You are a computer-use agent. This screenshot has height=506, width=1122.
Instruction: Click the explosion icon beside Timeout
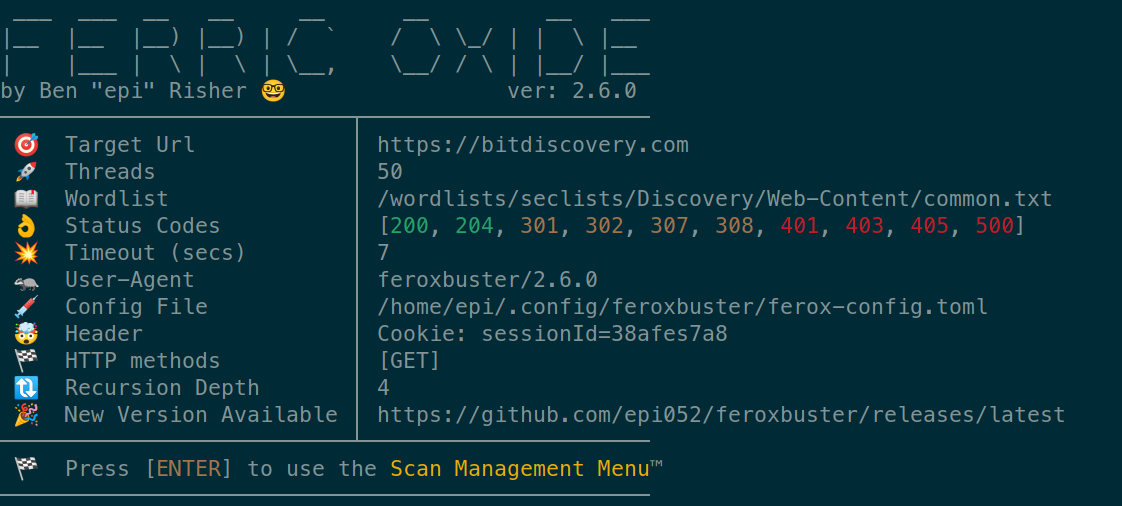point(26,253)
